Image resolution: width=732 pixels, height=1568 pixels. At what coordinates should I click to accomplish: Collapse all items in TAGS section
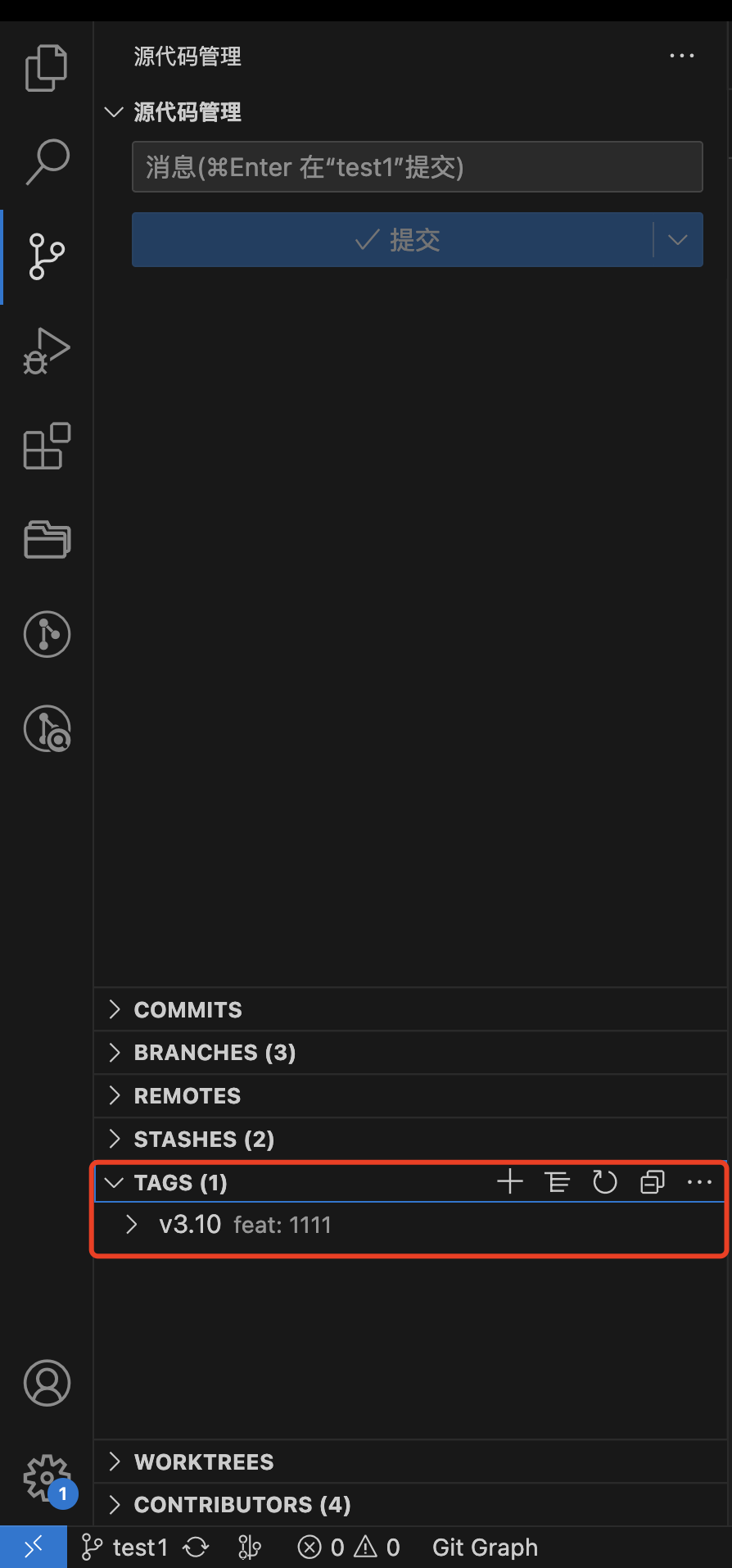pos(652,1182)
